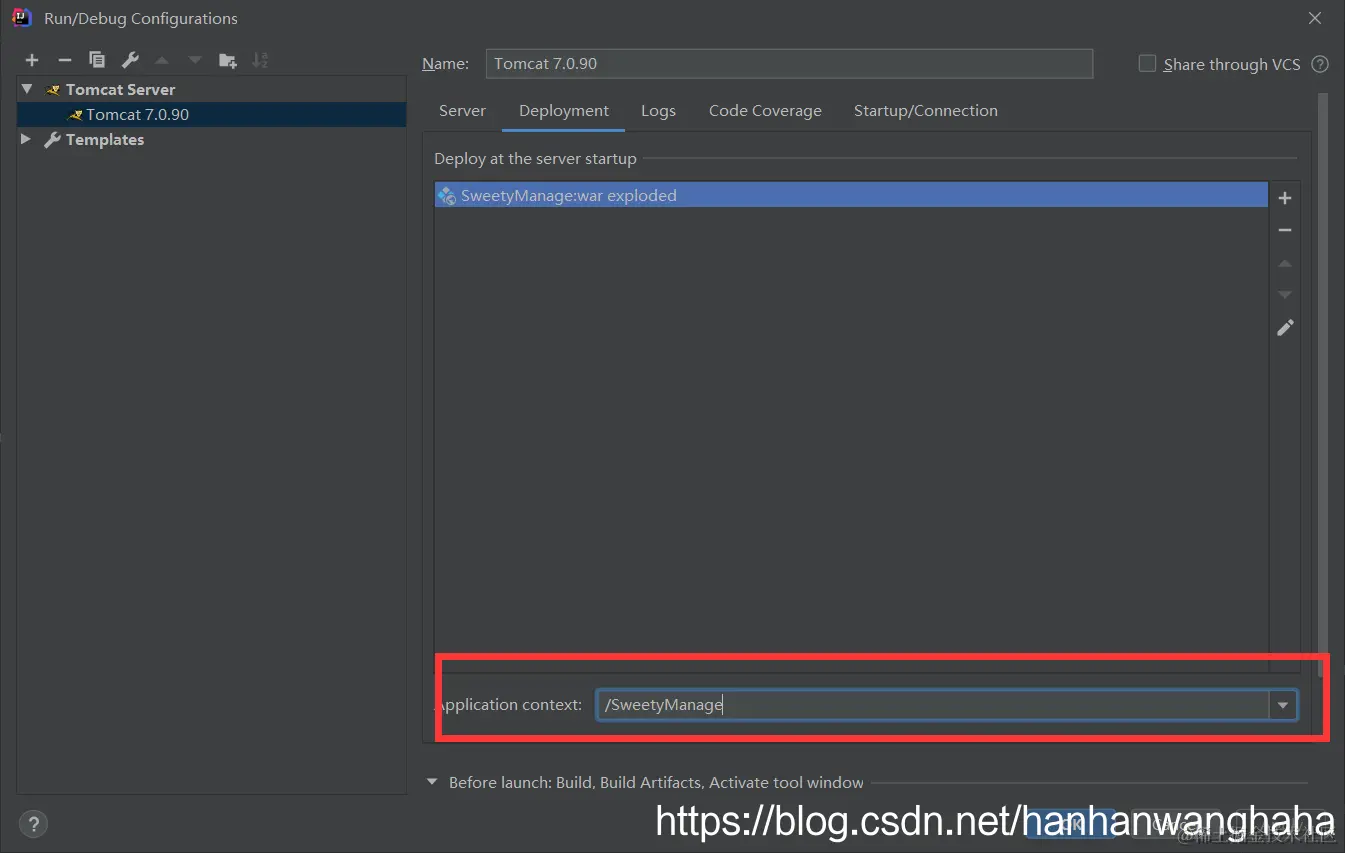Open edit templates wrench icon
The image size is (1345, 853).
(130, 60)
